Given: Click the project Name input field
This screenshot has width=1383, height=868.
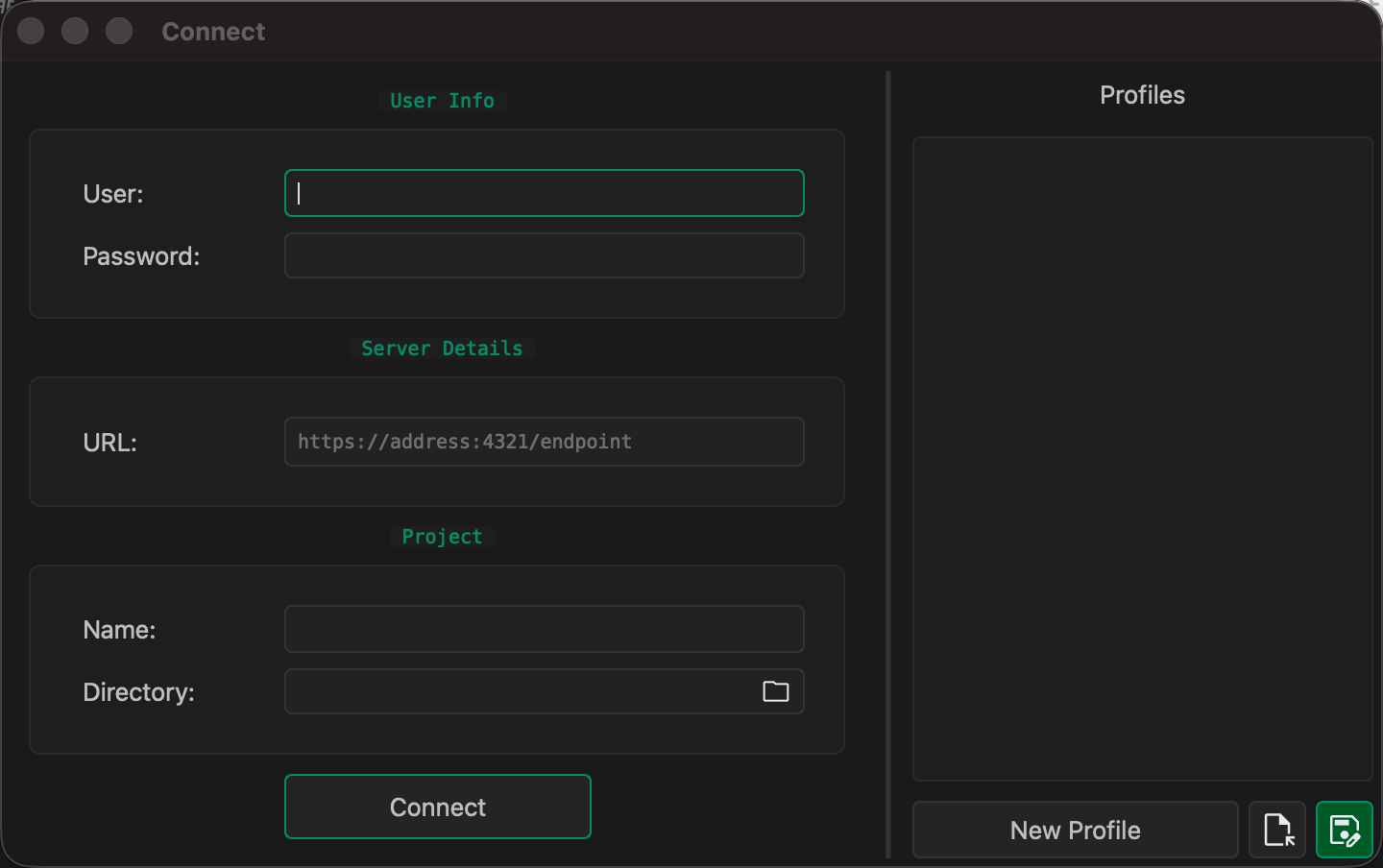Looking at the screenshot, I should tap(544, 630).
